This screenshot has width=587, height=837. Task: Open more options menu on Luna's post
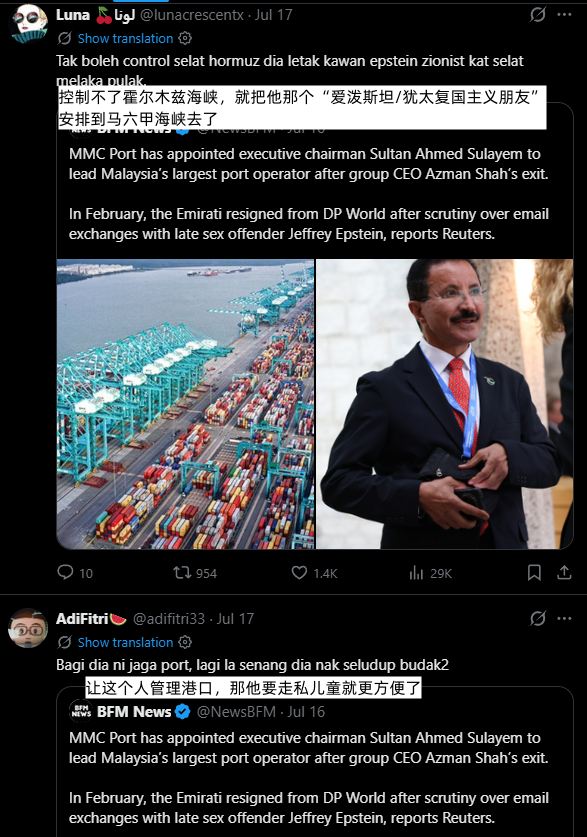click(565, 14)
